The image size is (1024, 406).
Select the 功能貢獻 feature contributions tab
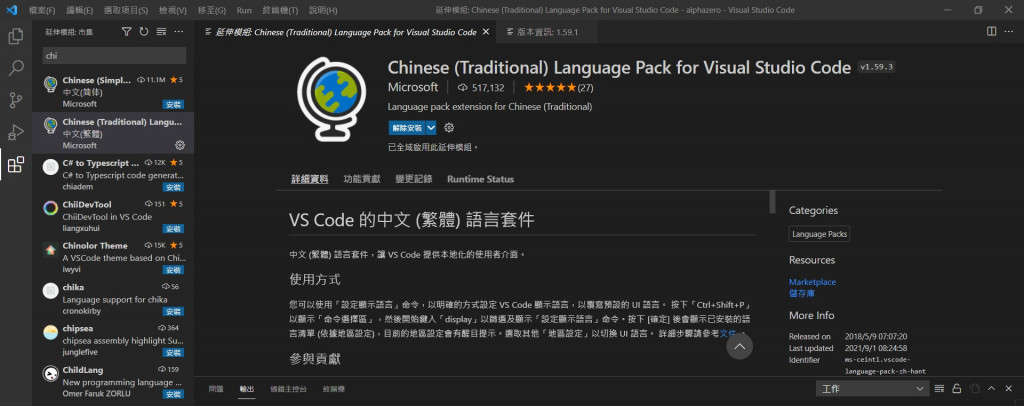[362, 179]
